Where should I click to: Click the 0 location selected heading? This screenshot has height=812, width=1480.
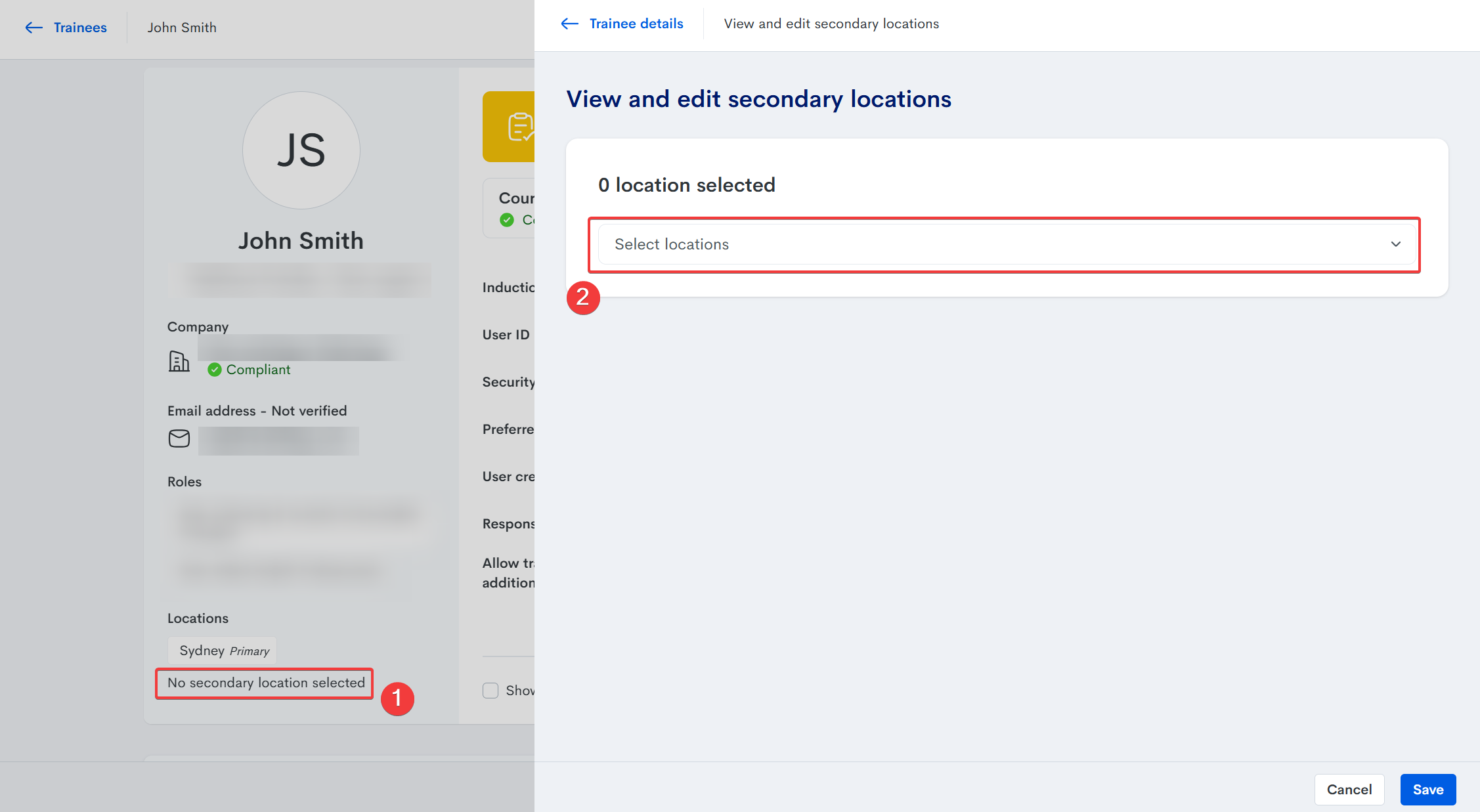[686, 185]
